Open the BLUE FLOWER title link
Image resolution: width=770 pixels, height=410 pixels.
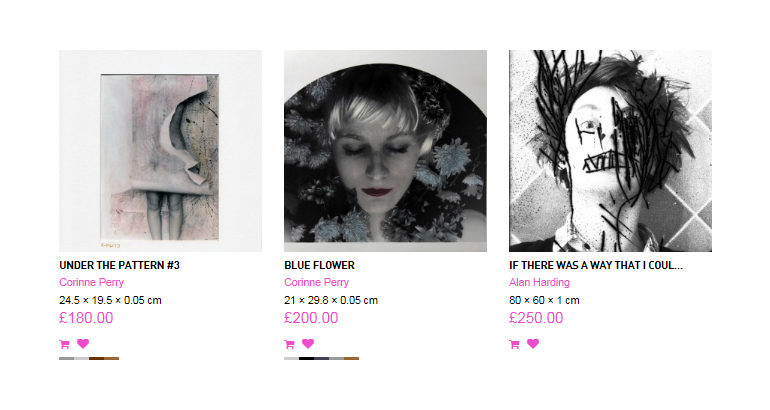(x=319, y=265)
